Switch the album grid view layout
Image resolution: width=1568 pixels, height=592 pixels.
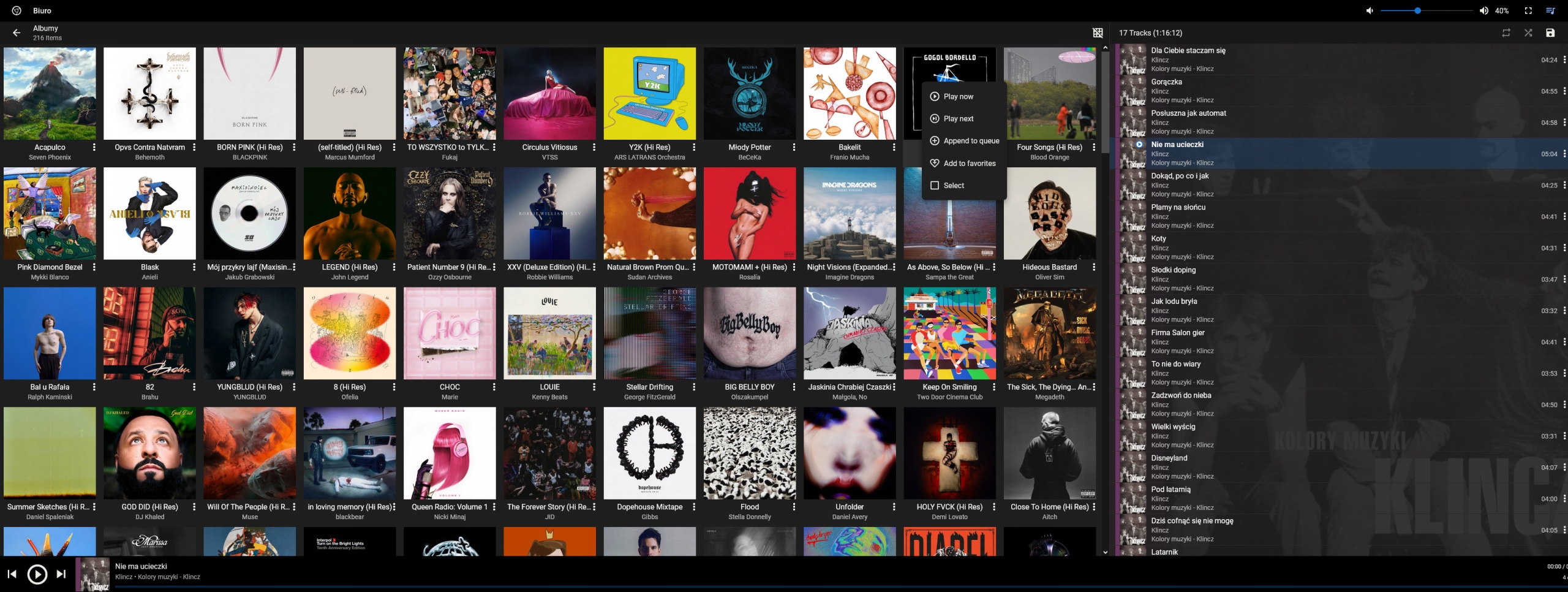1098,32
